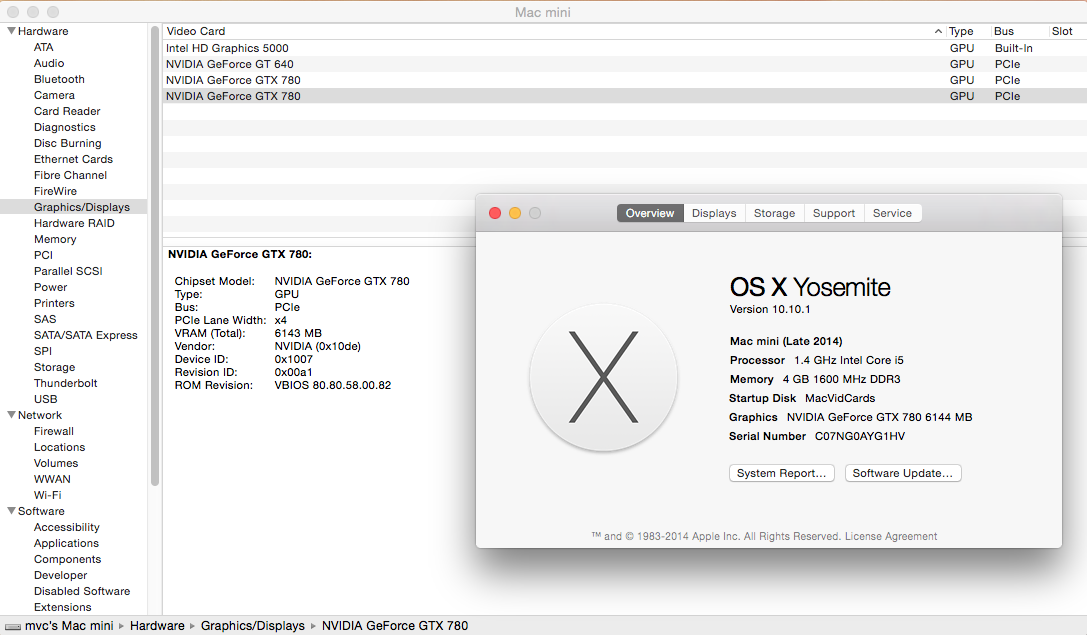The height and width of the screenshot is (635, 1087).
Task: Select Printers in the sidebar
Action: [54, 303]
